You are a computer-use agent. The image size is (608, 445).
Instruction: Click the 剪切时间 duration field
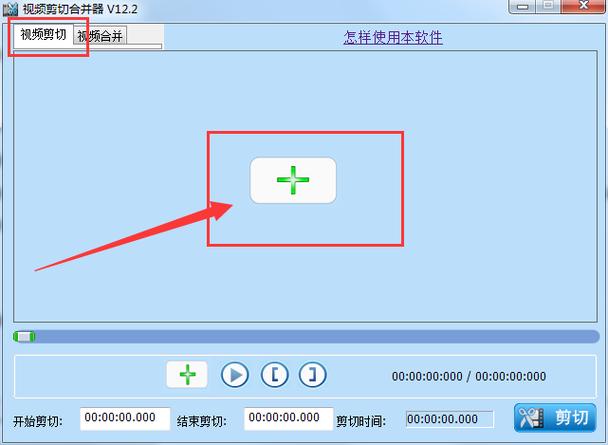tap(450, 419)
